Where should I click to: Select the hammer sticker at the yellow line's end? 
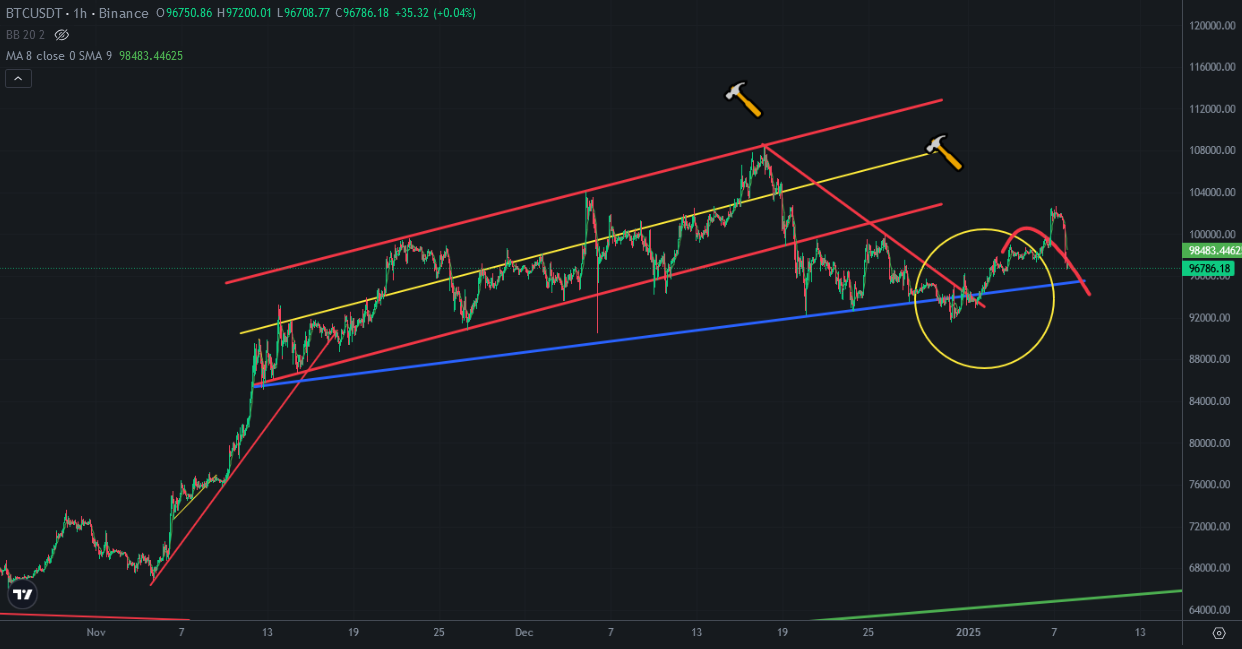[x=943, y=151]
